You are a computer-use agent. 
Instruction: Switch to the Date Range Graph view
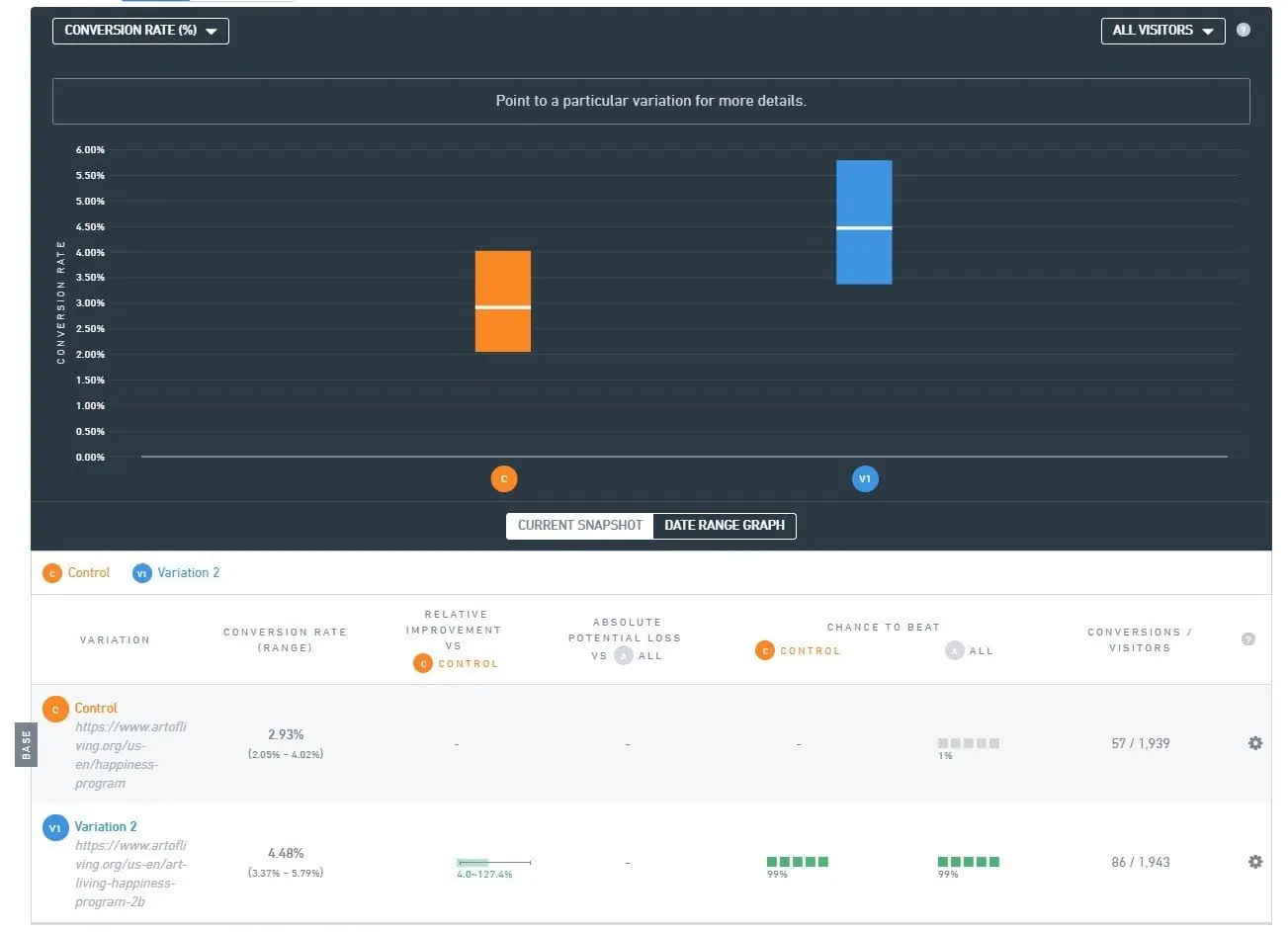tap(725, 526)
